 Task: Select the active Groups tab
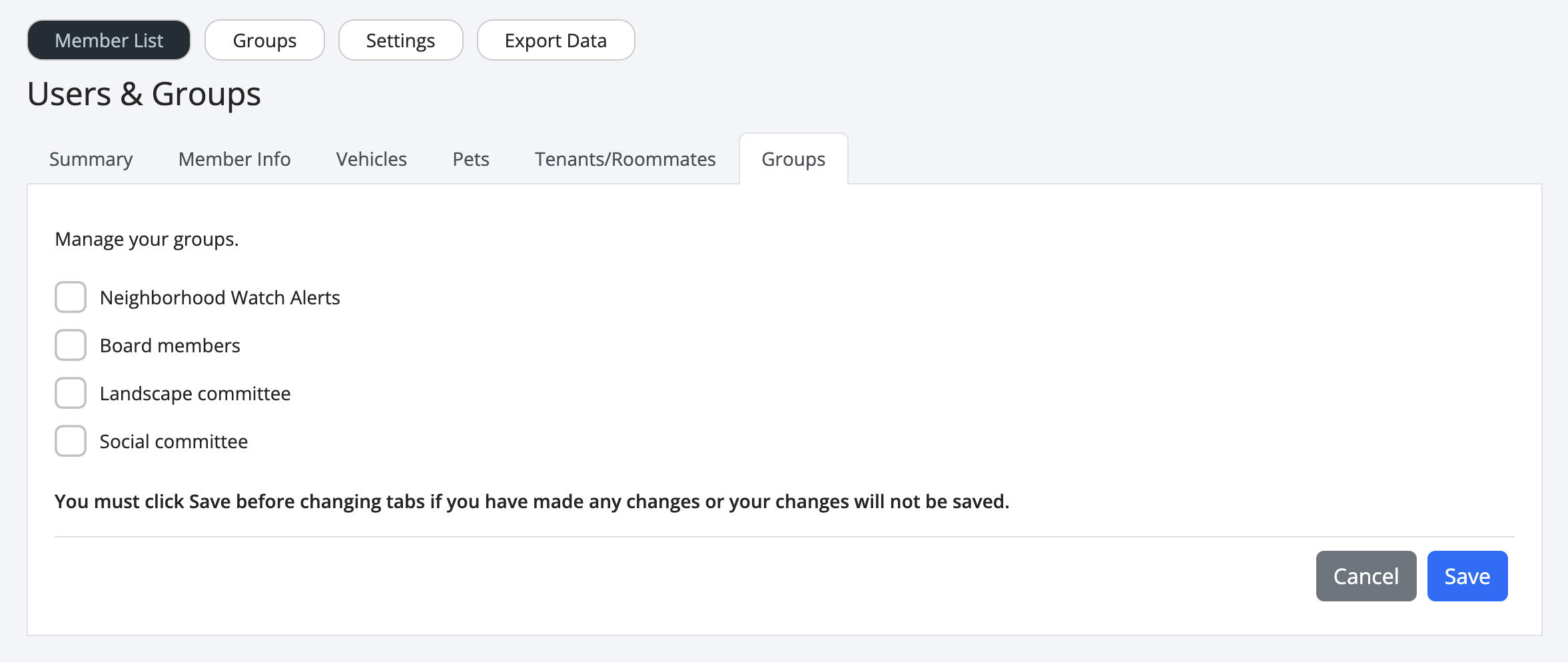coord(793,159)
